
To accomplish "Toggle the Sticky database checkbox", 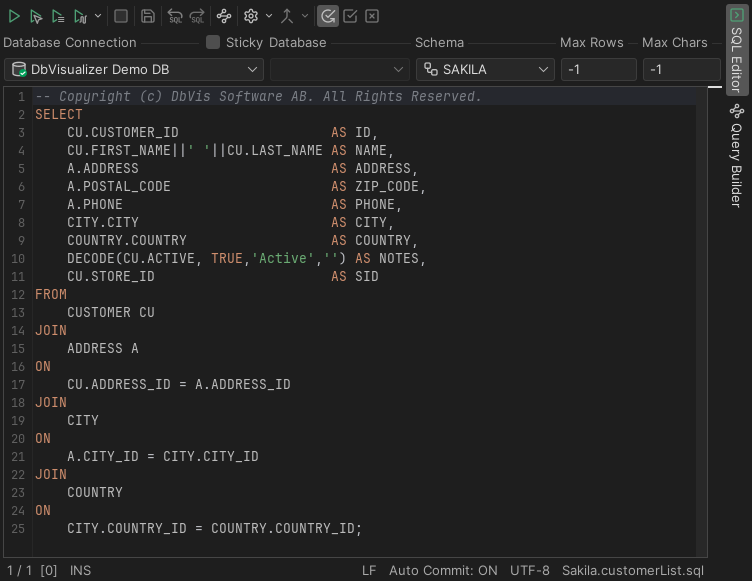I will tap(213, 42).
